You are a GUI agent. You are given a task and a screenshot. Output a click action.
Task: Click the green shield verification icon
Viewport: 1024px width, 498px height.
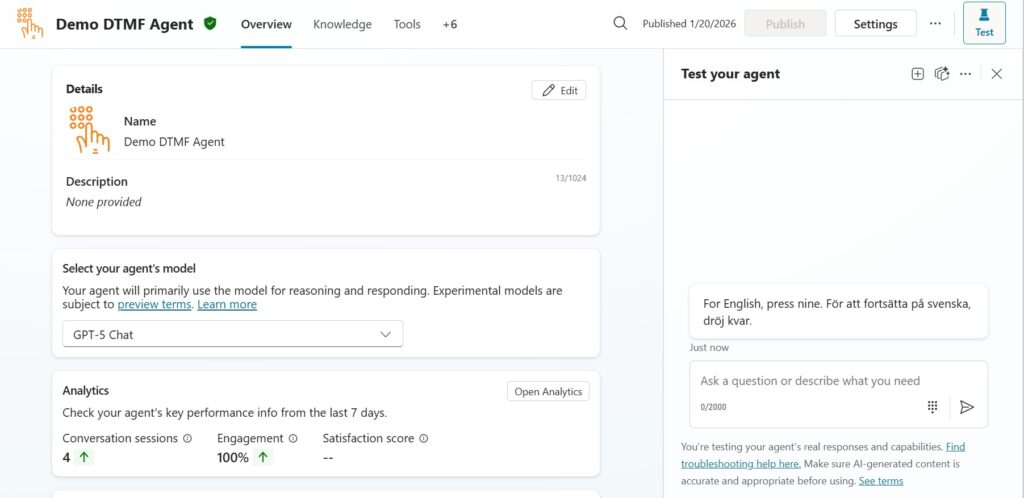210,24
